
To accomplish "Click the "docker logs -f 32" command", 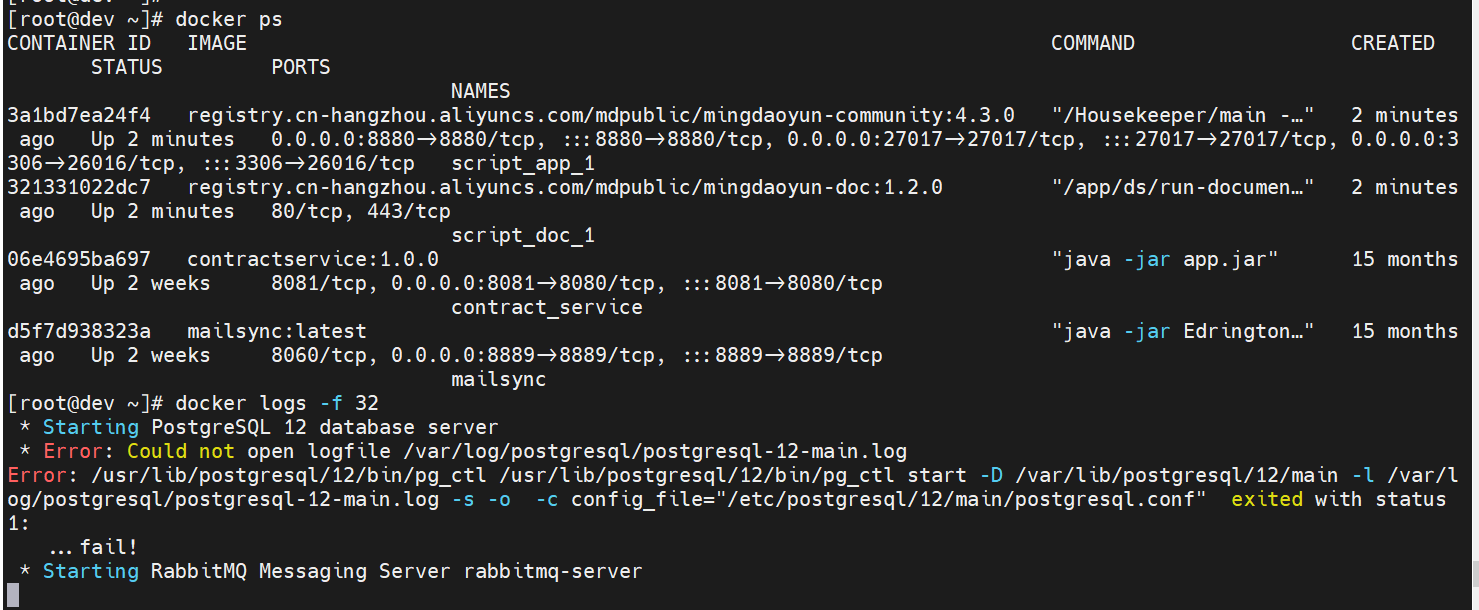I will point(277,403).
